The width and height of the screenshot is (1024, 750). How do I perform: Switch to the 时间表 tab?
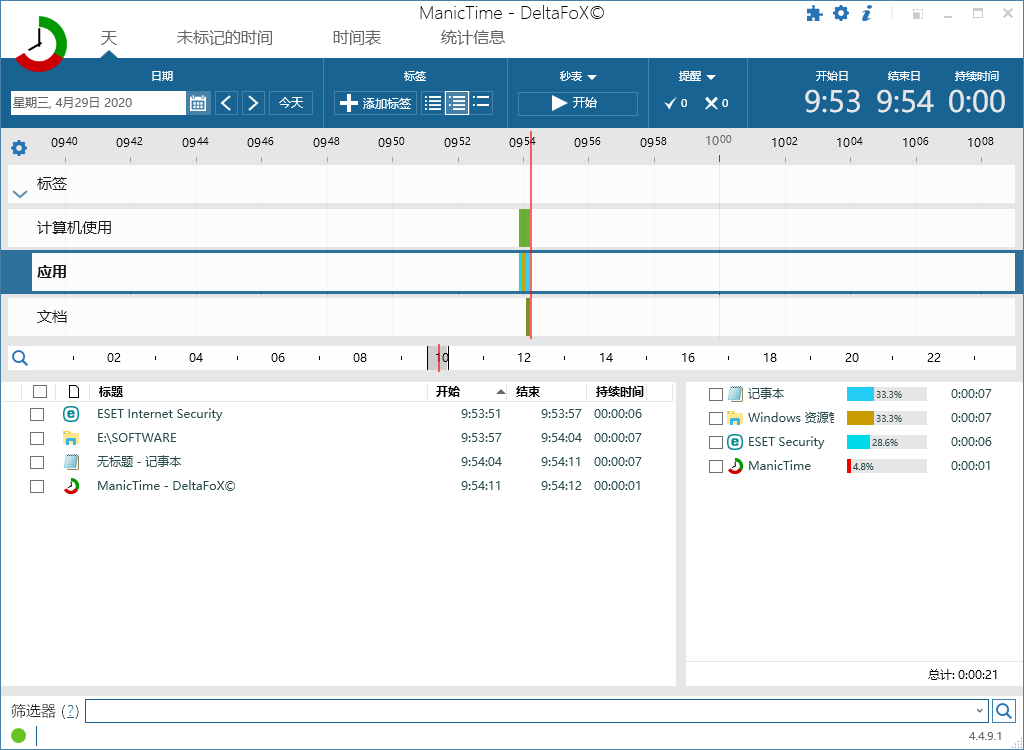pos(357,37)
